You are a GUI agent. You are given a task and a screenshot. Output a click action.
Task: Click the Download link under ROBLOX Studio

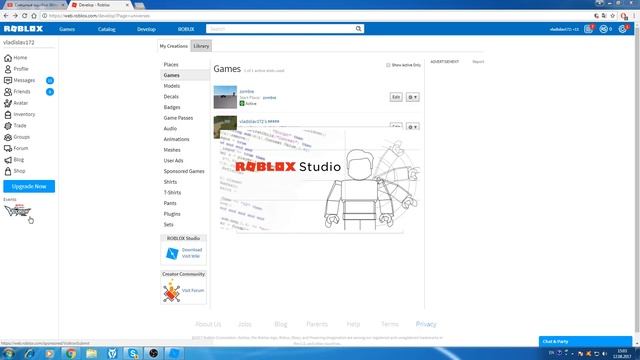click(x=192, y=250)
